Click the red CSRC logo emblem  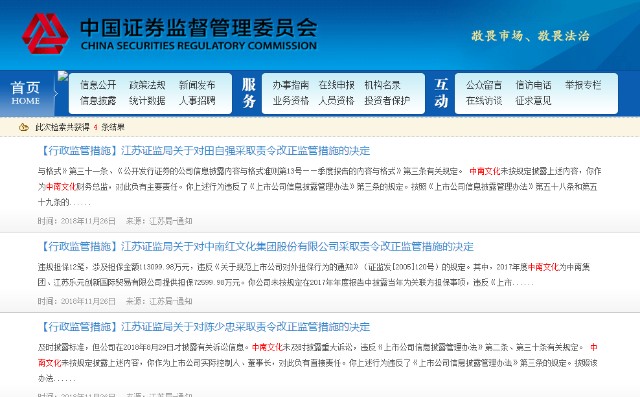click(x=45, y=34)
